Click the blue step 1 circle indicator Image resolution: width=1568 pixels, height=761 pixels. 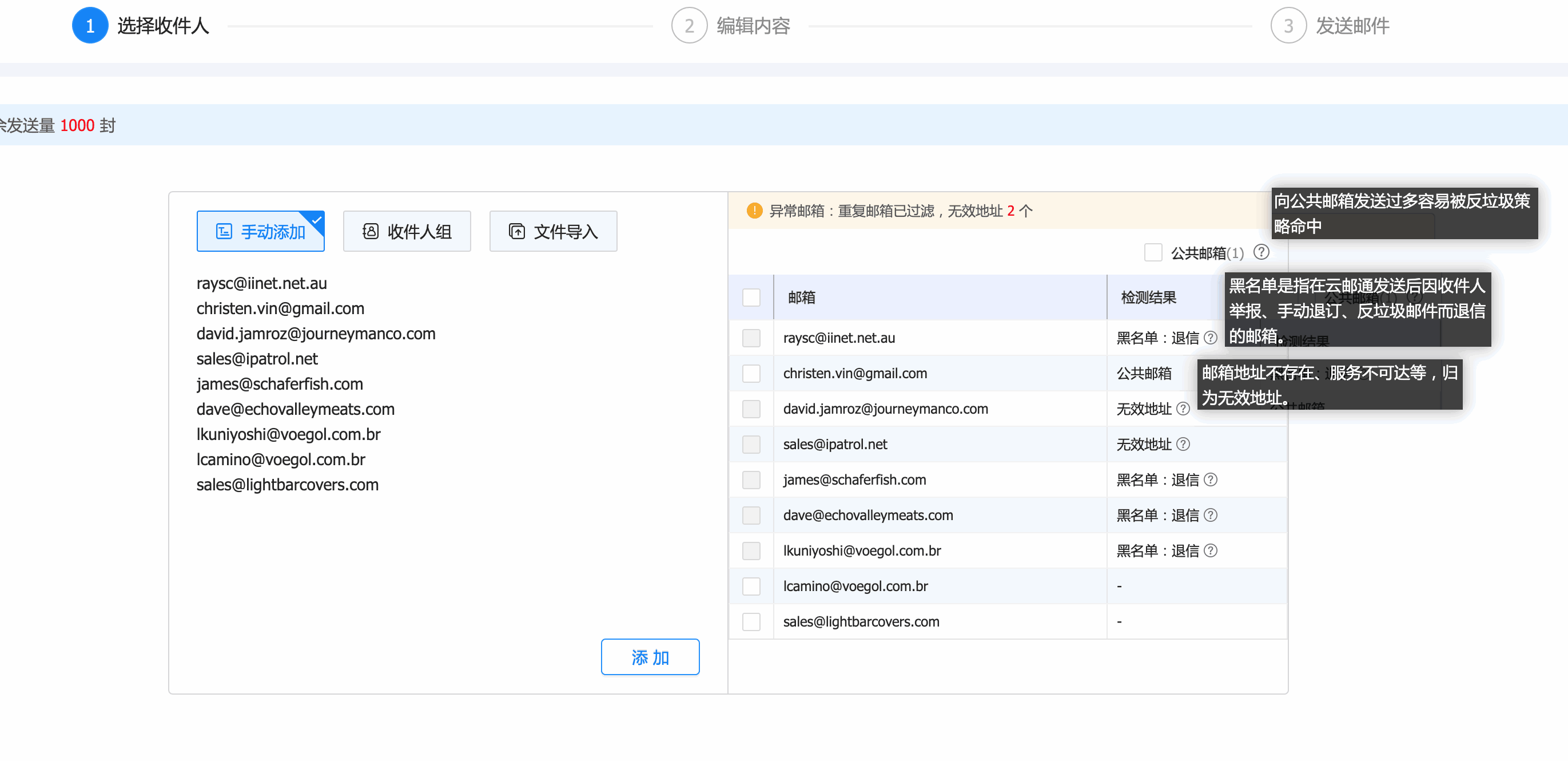pos(89,25)
